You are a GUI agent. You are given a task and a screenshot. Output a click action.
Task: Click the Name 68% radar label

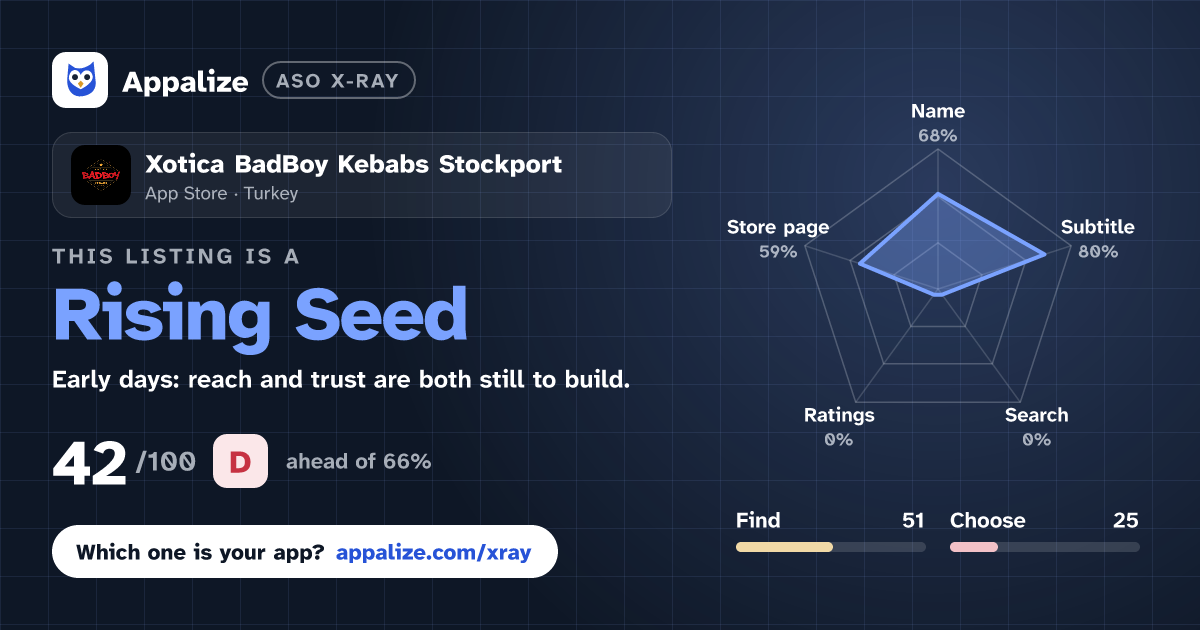tap(938, 123)
